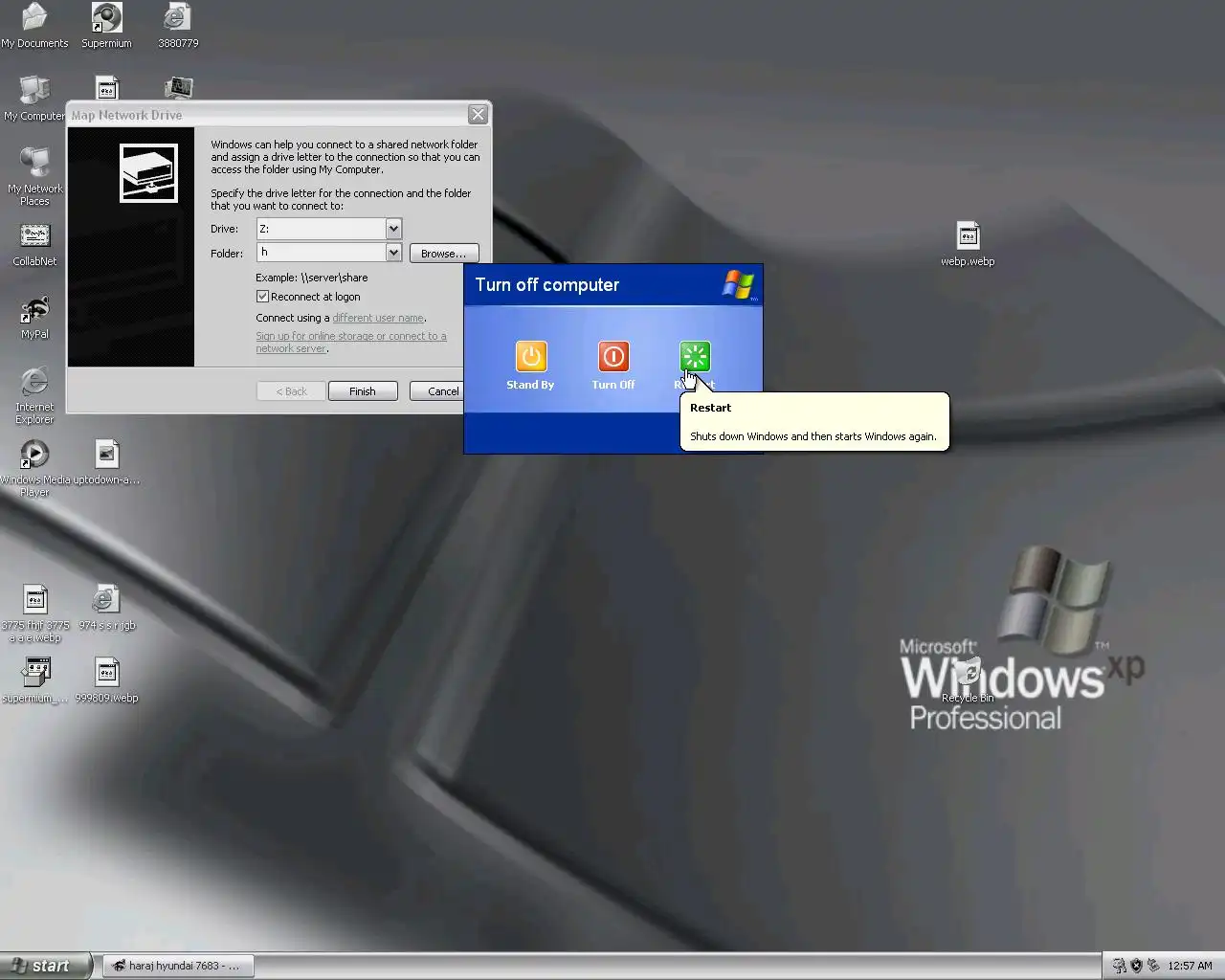Screen dimensions: 1225x980
Task: Click haraj hyundai 7683 taskbar button
Action: [178, 966]
